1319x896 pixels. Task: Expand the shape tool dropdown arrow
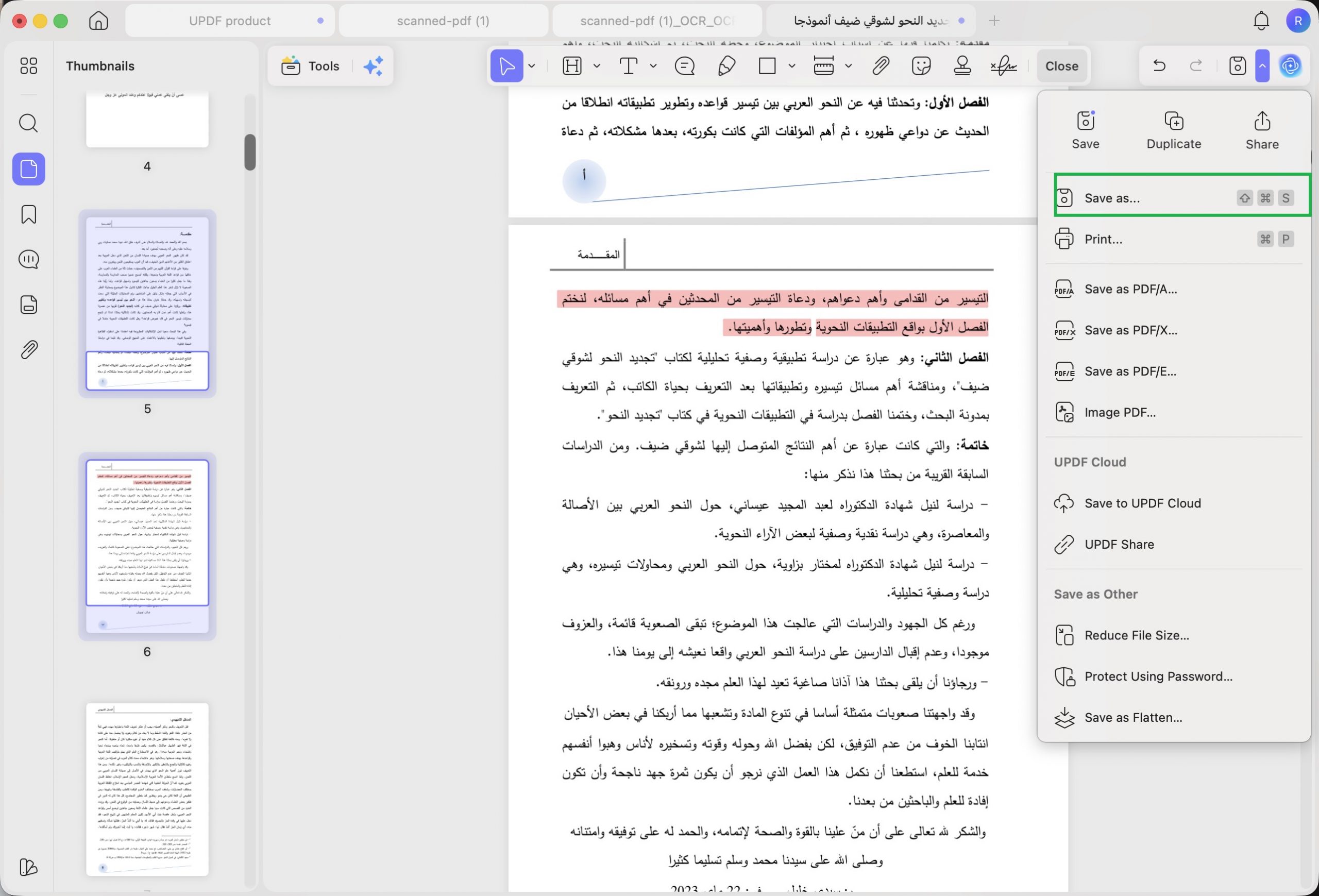792,66
